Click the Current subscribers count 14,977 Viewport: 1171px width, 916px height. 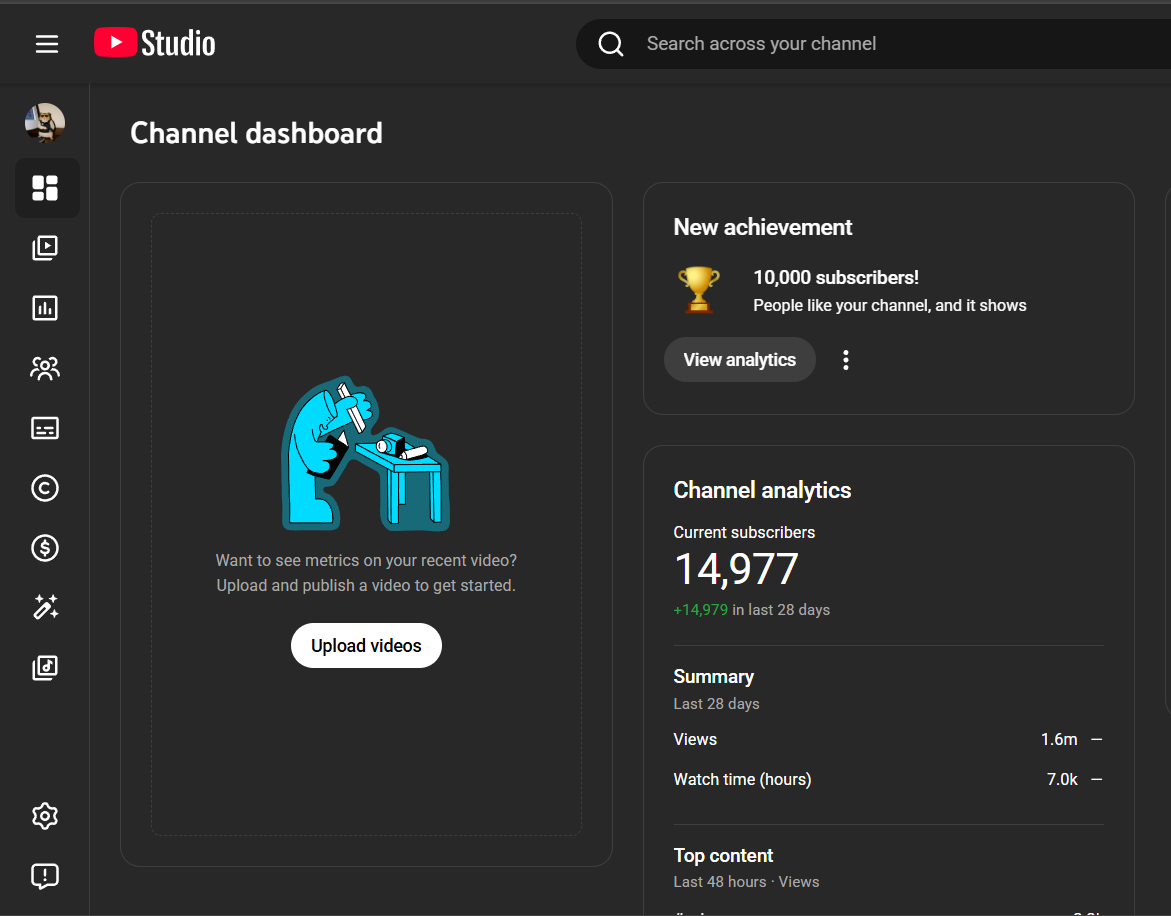pyautogui.click(x=736, y=570)
